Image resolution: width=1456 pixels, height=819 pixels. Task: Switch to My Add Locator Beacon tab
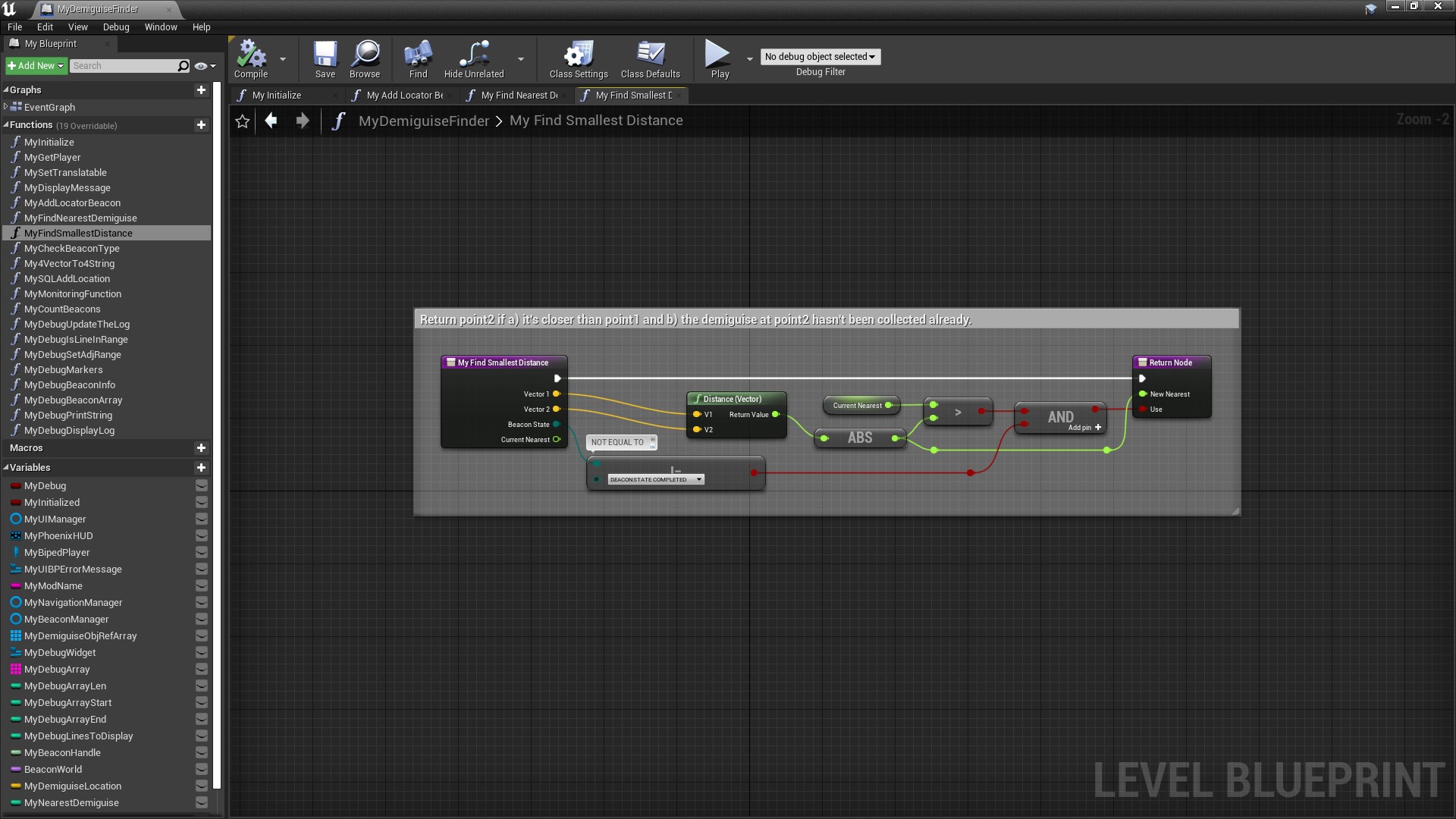click(402, 96)
